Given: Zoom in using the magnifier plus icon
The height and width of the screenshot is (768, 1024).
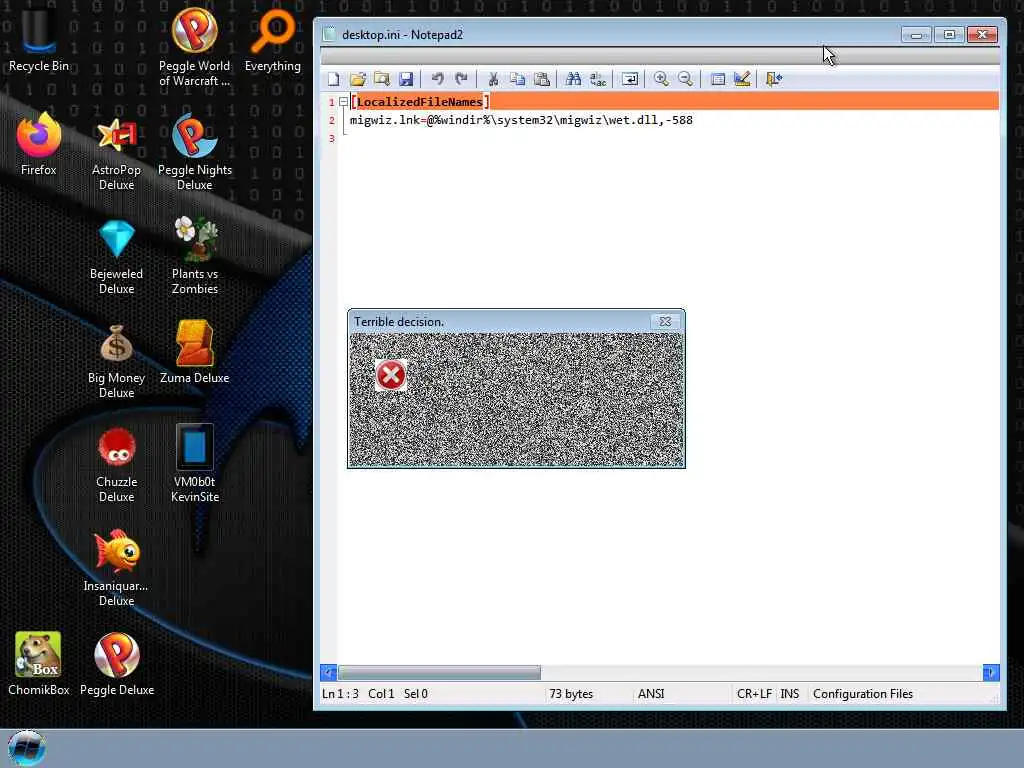Looking at the screenshot, I should 661,79.
